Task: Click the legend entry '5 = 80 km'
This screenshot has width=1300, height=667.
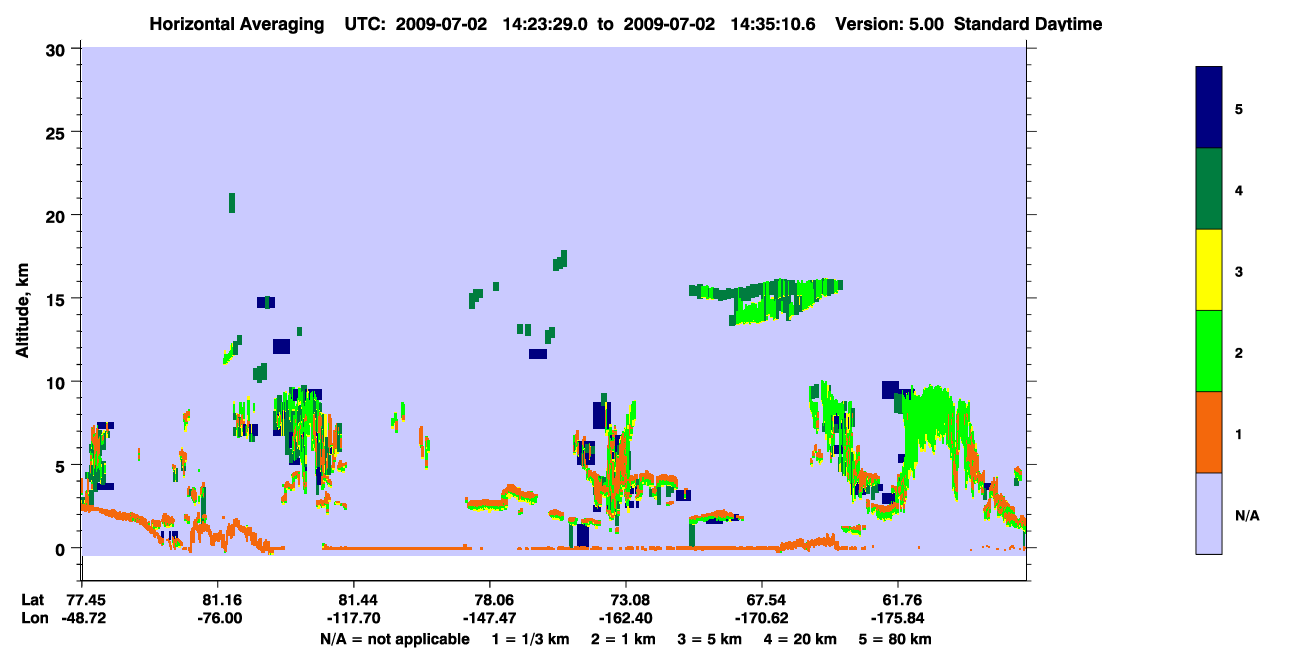Action: pos(895,639)
